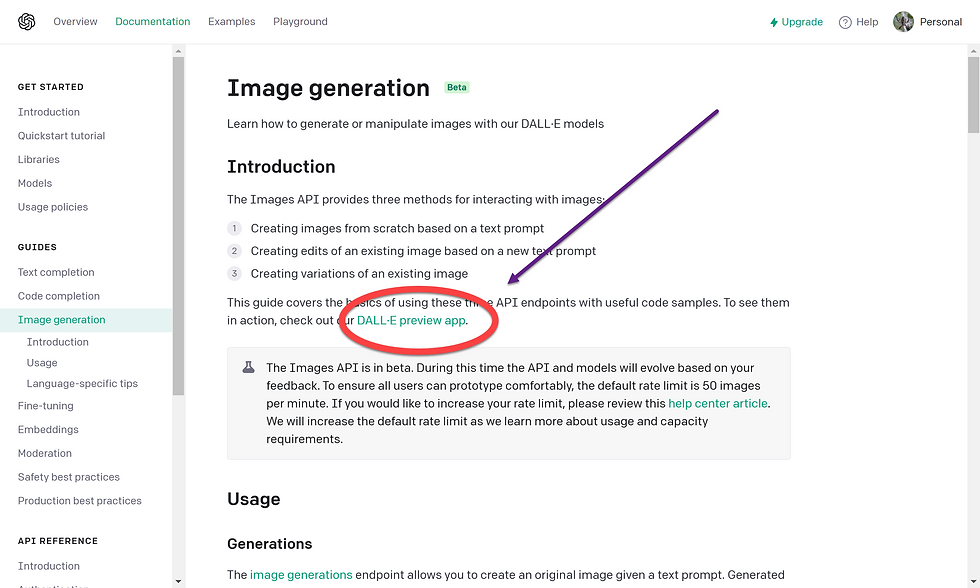Click the API REFERENCE sidebar header
Screen dimensions: 980x588
[58, 541]
